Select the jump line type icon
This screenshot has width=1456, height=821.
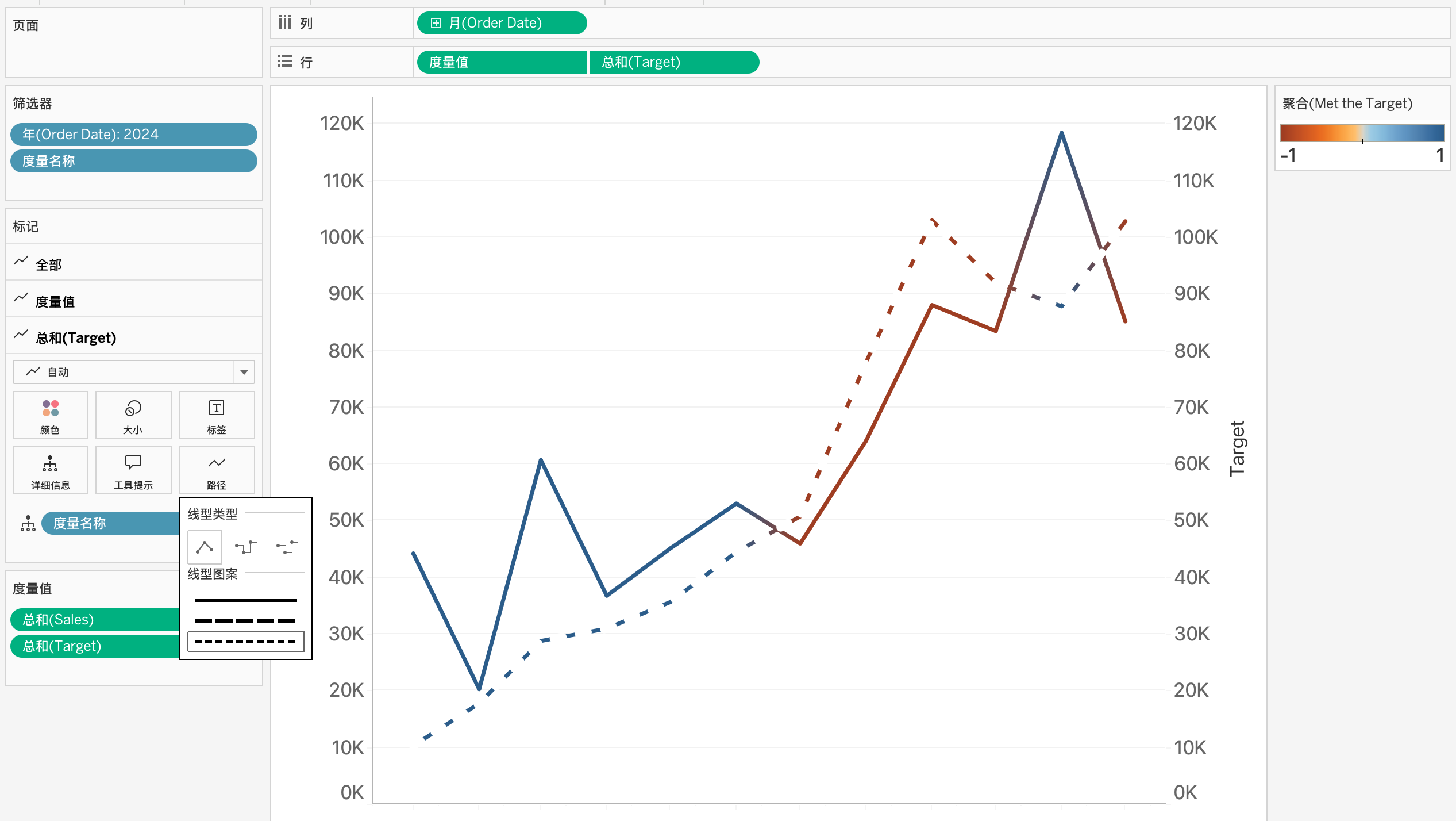pyautogui.click(x=287, y=547)
